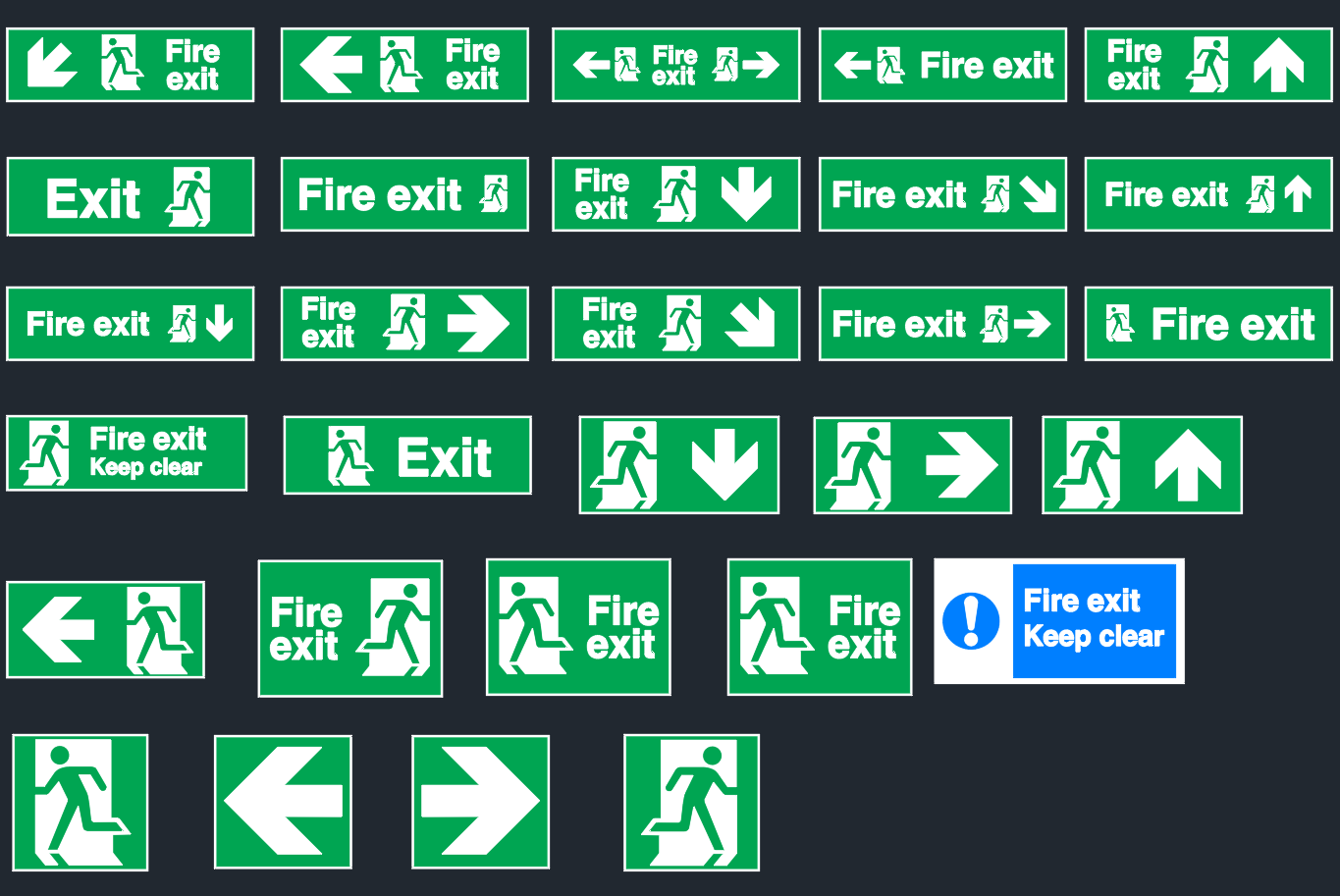Select the green Fire exit Keep clear sign
This screenshot has width=1340, height=896.
coord(127,453)
